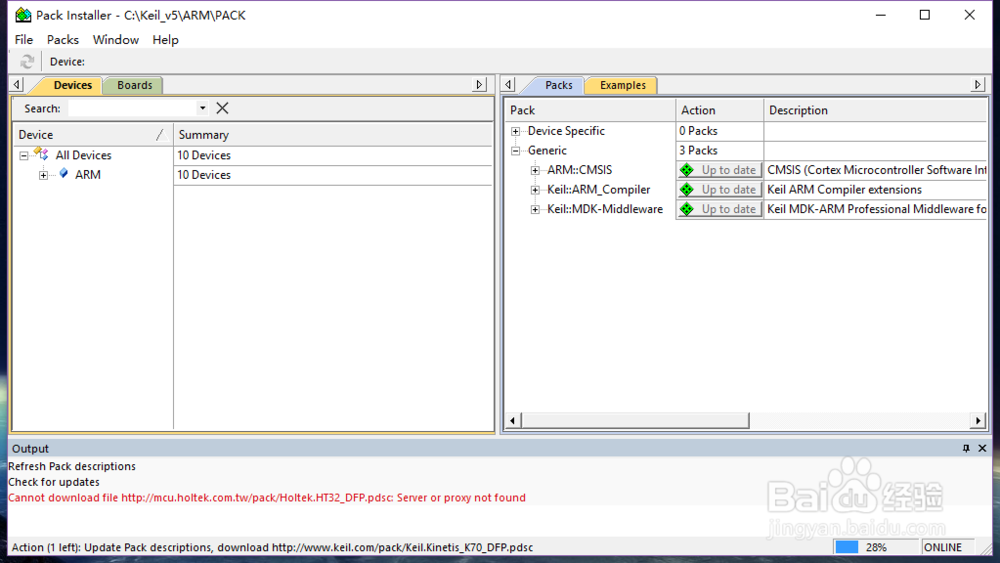Click the '3 Packs' action cell
This screenshot has height=563, width=1000.
[x=720, y=150]
